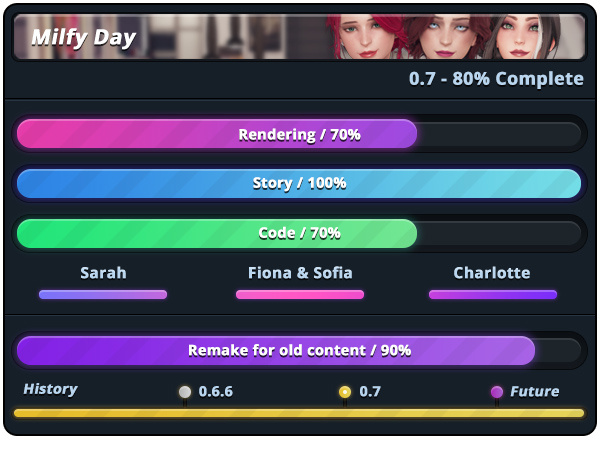The width and height of the screenshot is (600, 449).
Task: Click the green Code 70% bar
Action: coord(299,233)
